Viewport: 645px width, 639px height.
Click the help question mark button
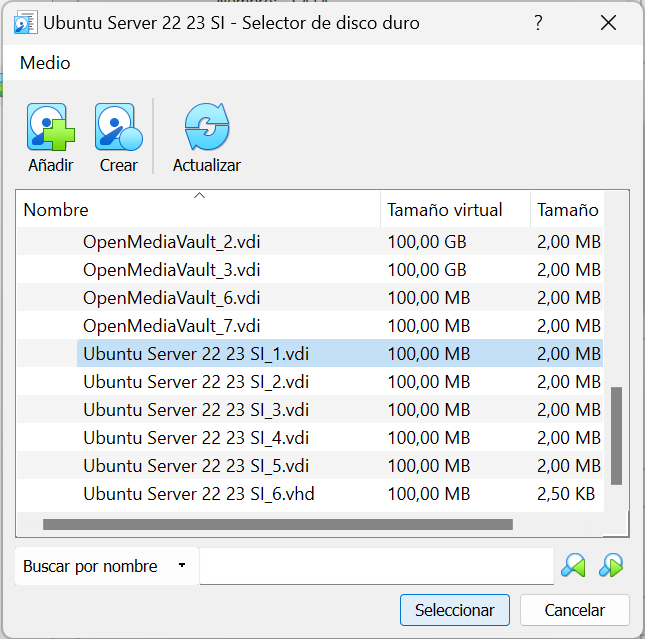pyautogui.click(x=538, y=23)
